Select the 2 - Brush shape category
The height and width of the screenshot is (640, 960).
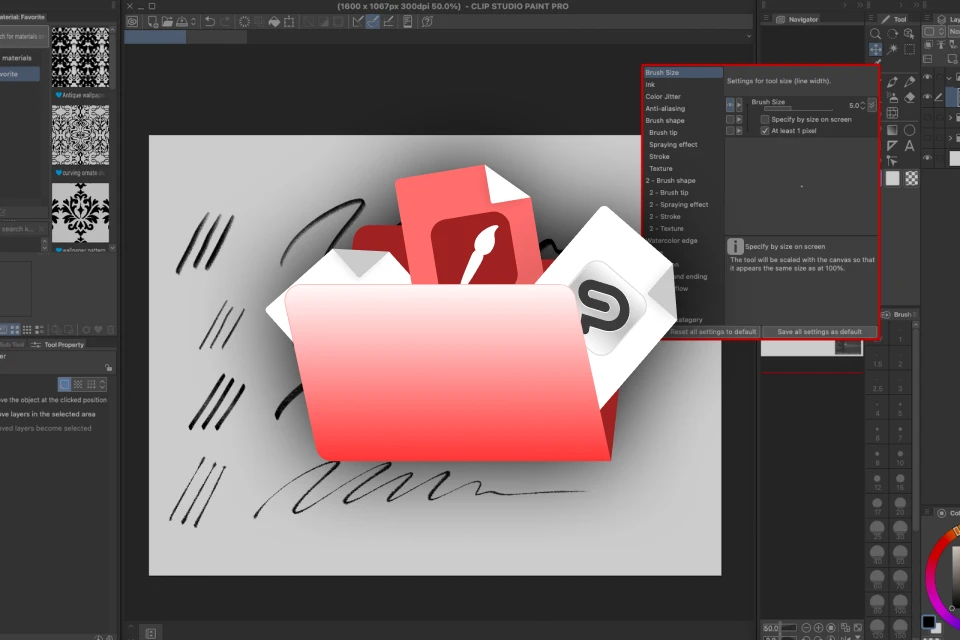point(670,181)
